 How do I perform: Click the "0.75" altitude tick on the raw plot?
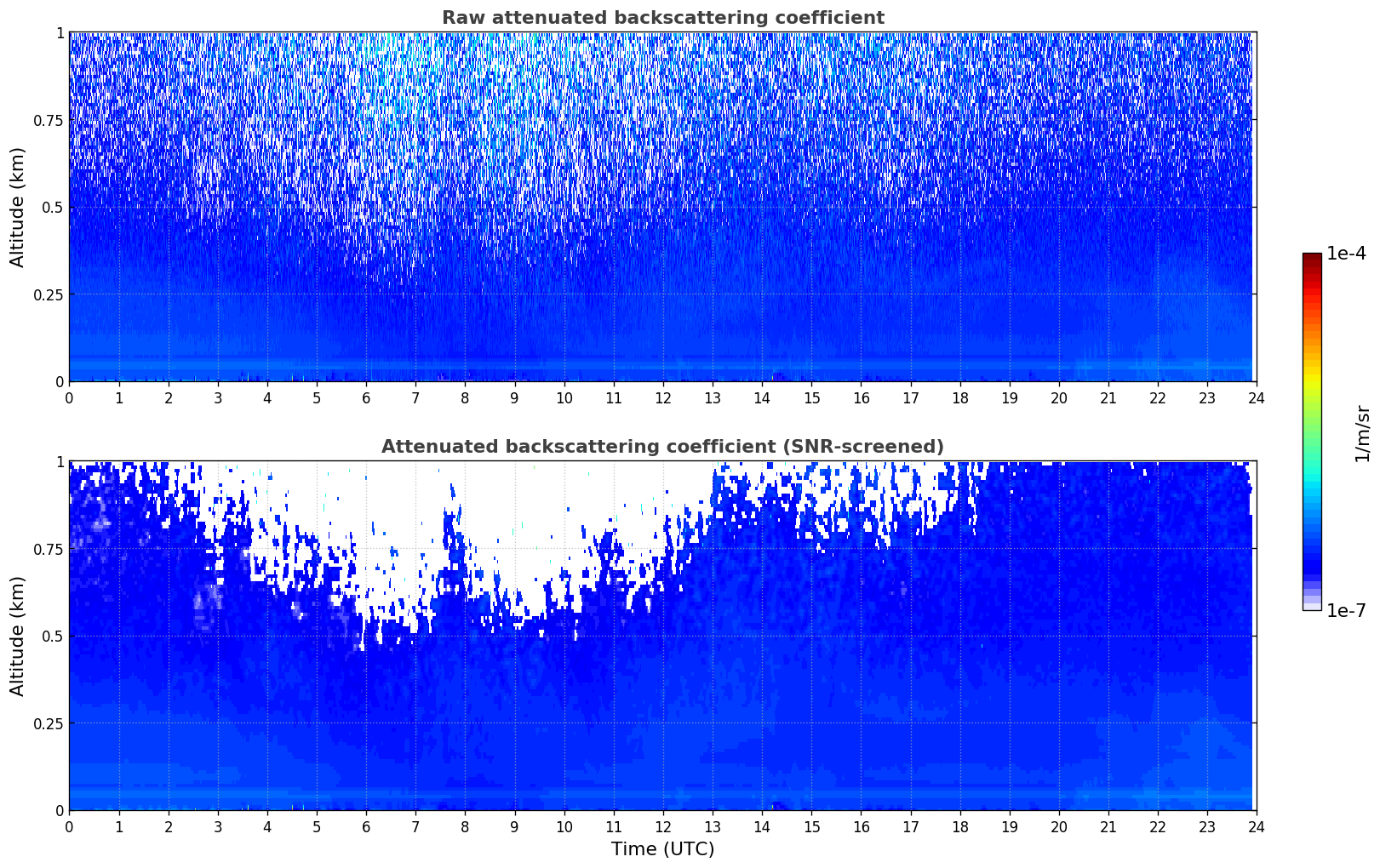[49, 120]
